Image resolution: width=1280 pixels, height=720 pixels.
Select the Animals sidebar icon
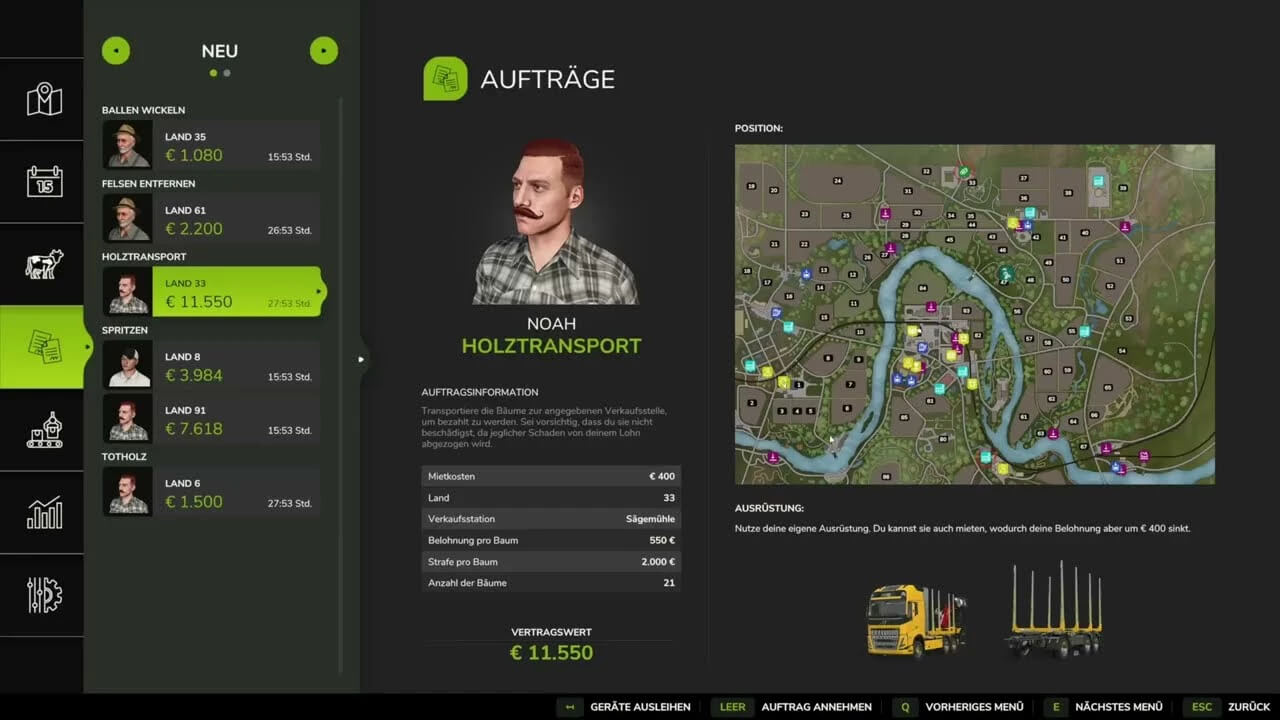(42, 263)
